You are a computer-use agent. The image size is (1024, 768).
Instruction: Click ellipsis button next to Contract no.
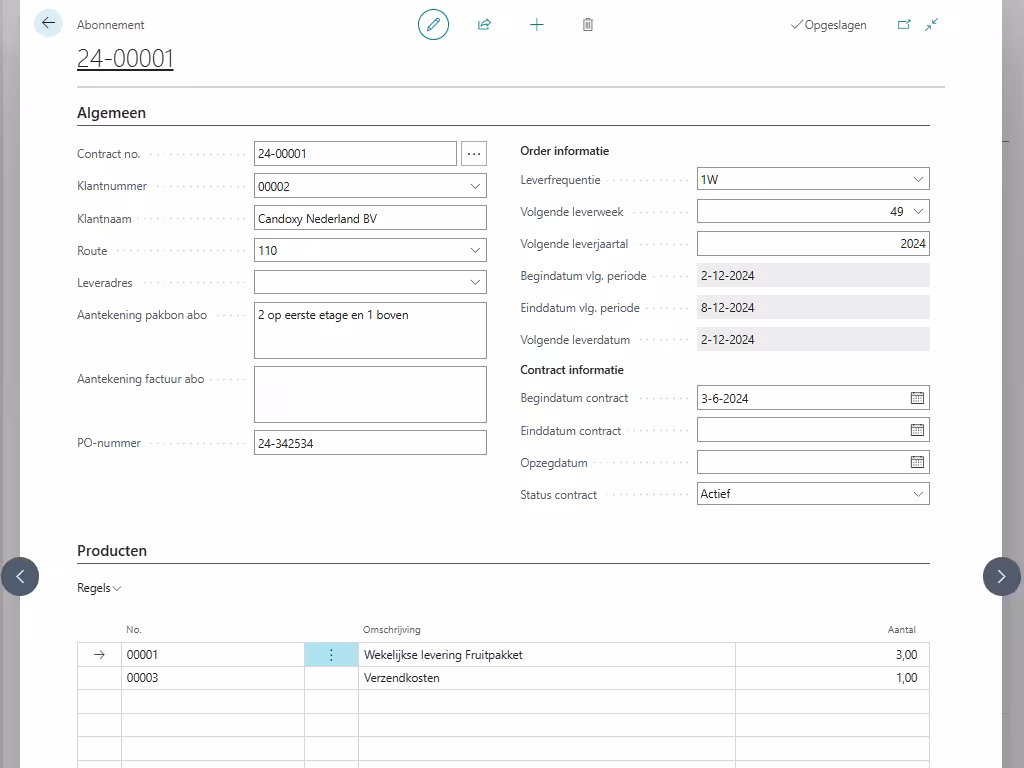click(474, 154)
